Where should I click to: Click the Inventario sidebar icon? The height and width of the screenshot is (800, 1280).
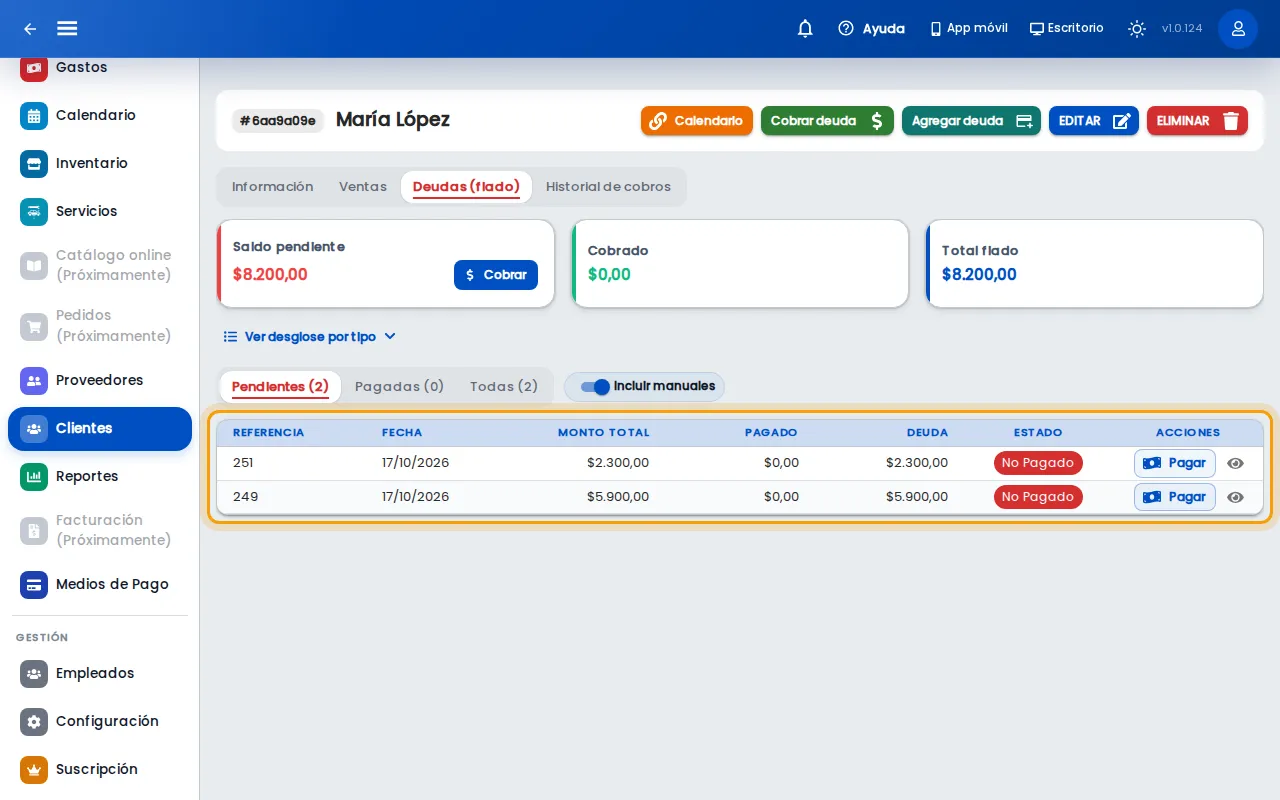point(34,163)
